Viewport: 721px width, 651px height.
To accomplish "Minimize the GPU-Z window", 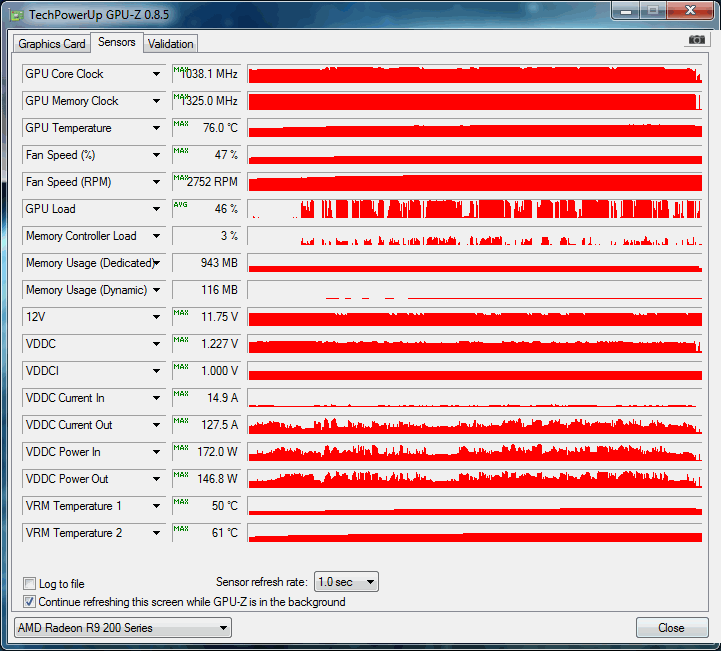I will (x=625, y=11).
